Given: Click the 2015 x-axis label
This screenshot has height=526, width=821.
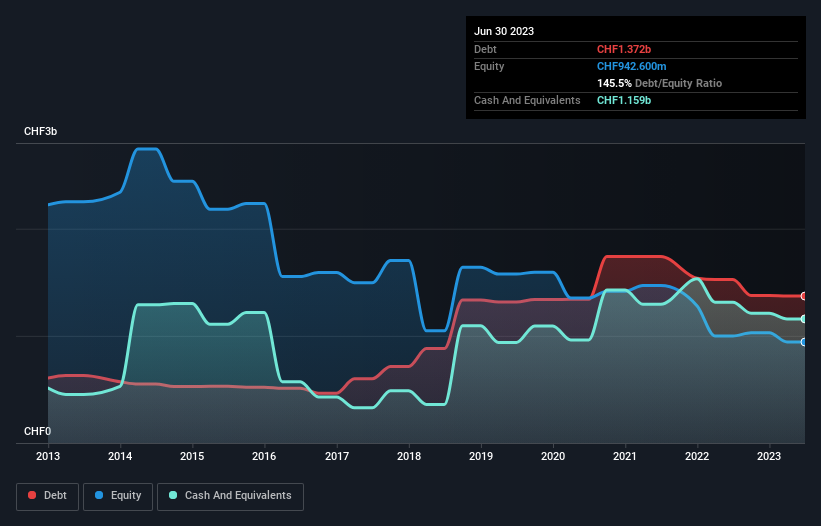Looking at the screenshot, I should (192, 456).
